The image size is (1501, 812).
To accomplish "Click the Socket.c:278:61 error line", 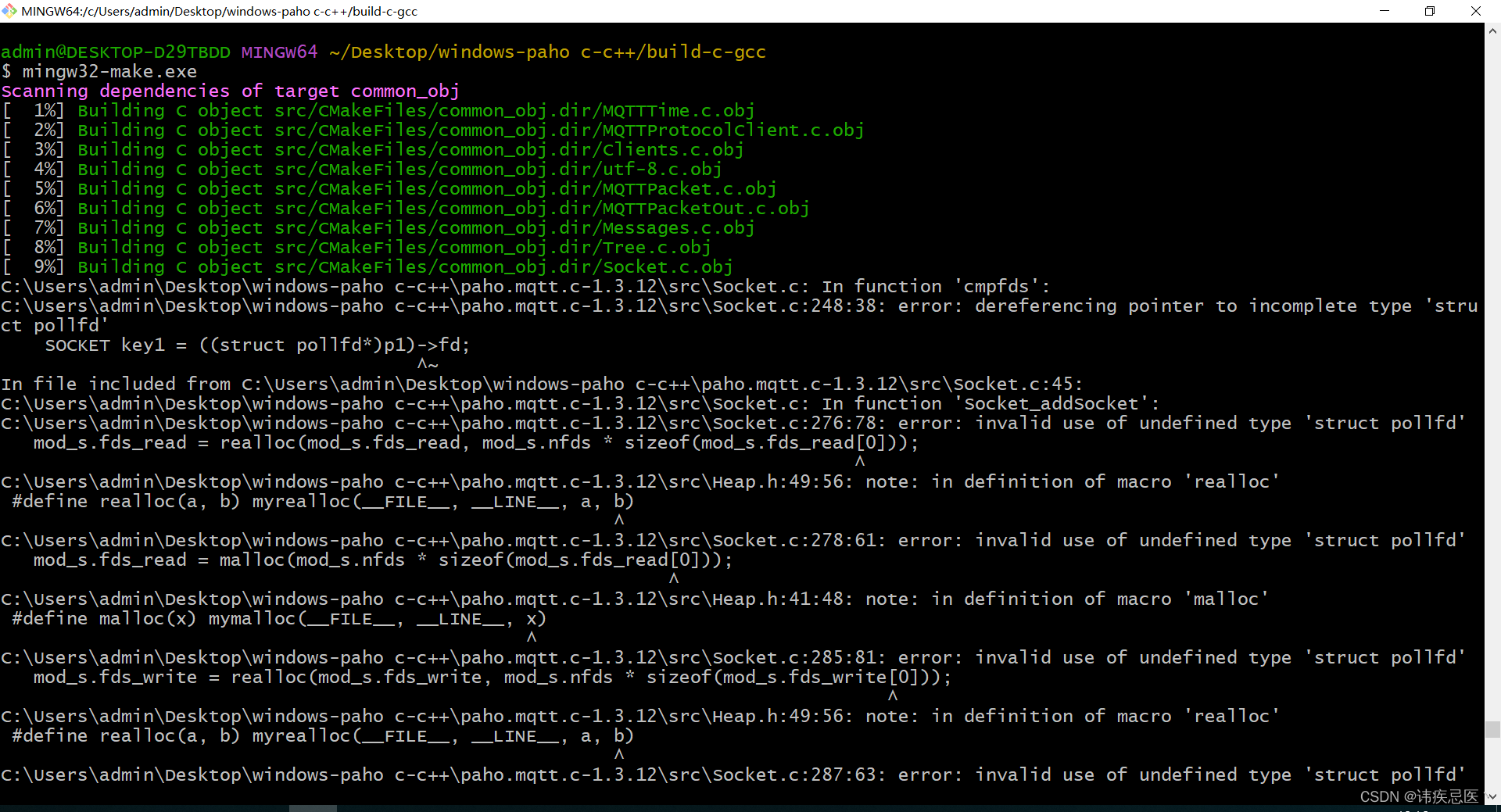I will (x=734, y=541).
